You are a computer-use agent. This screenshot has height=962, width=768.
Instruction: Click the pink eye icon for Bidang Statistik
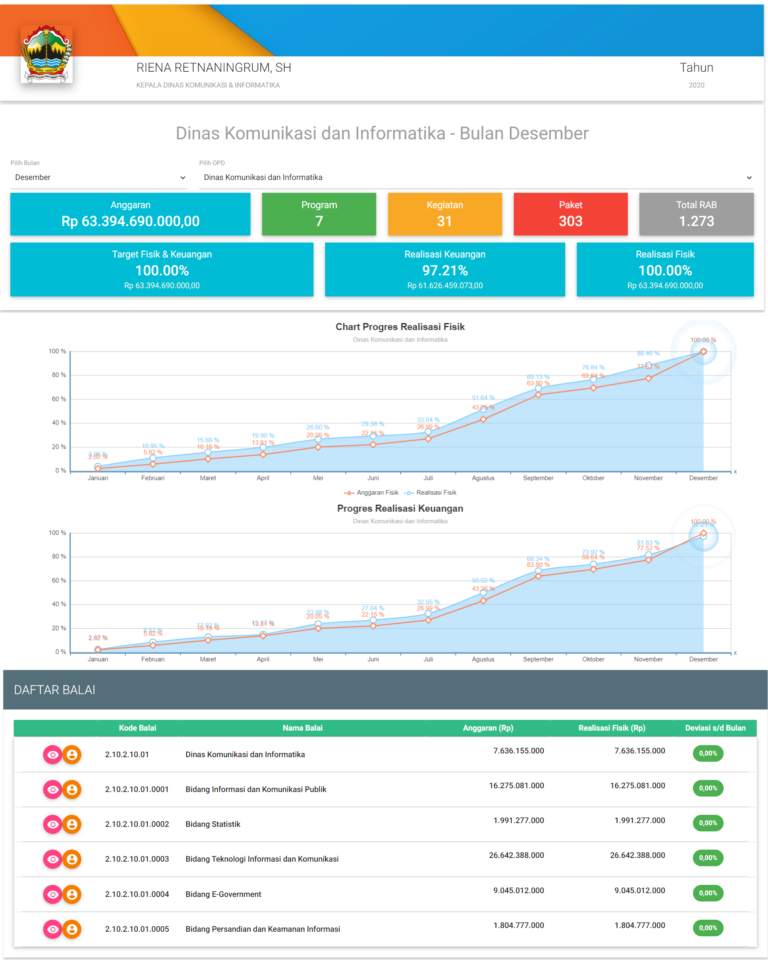click(53, 824)
